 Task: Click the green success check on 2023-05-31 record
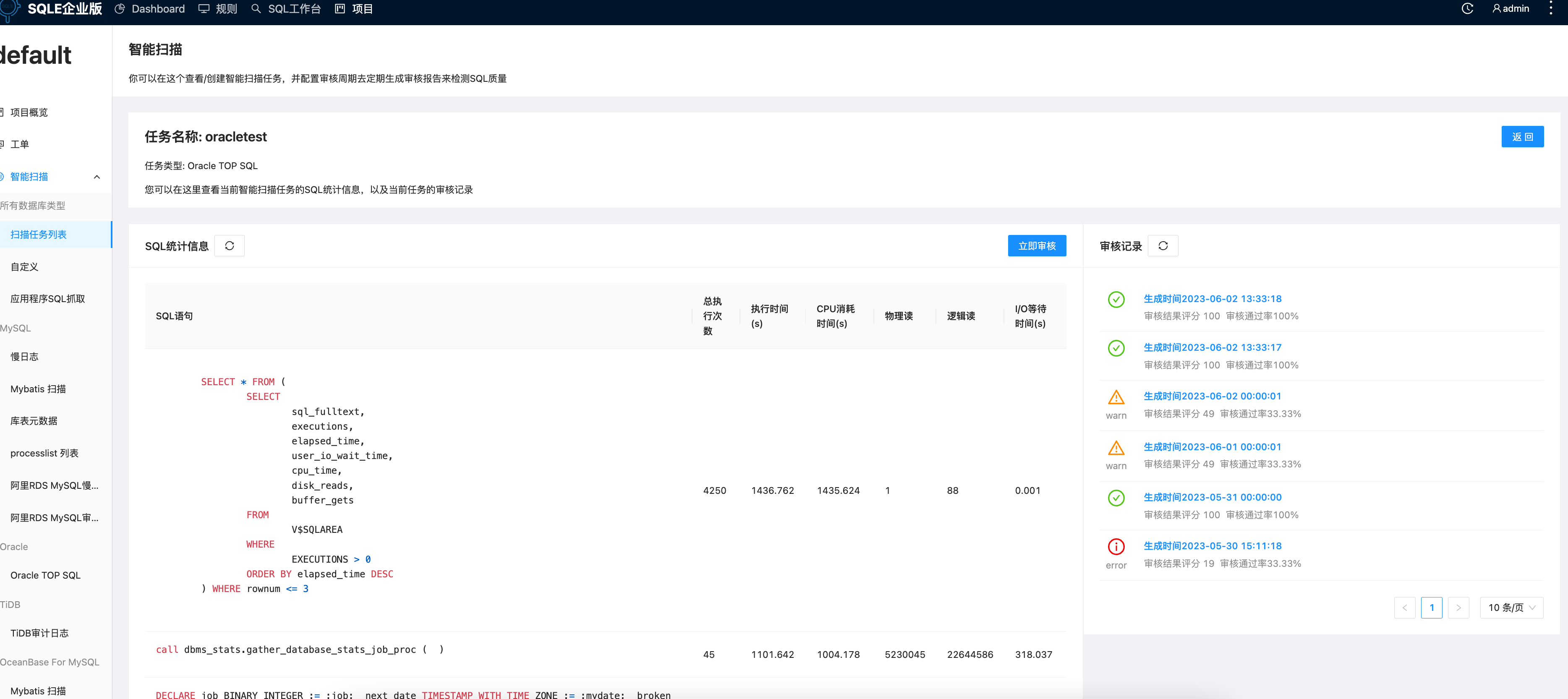click(1116, 499)
